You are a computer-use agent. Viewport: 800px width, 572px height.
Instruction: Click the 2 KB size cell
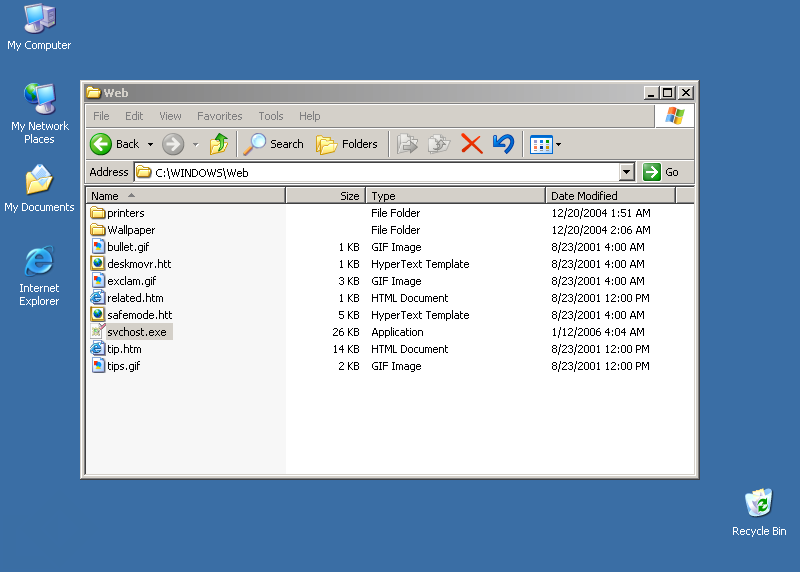tap(348, 366)
